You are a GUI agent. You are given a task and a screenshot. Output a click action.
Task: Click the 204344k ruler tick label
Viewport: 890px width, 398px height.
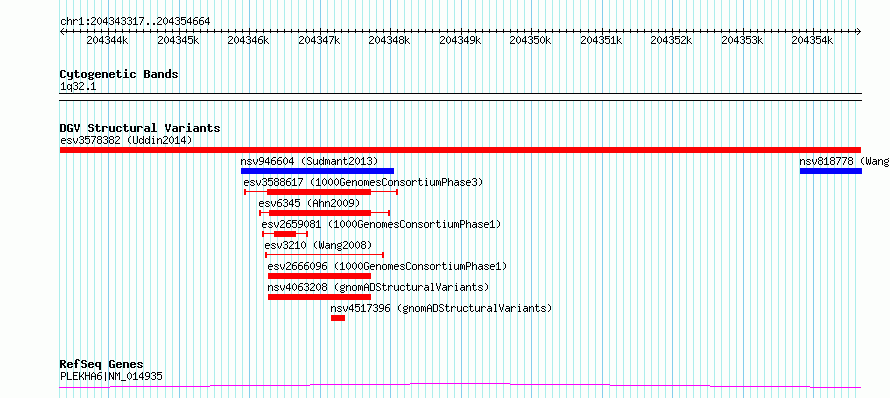point(107,41)
